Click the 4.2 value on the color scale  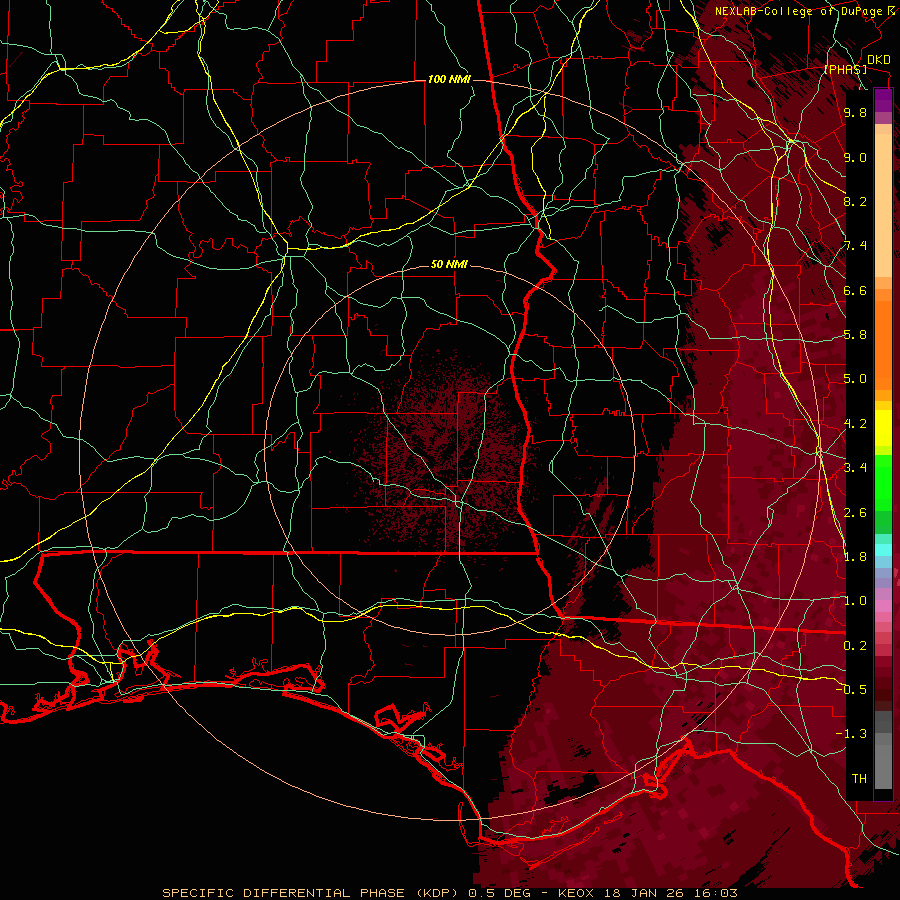click(x=855, y=424)
